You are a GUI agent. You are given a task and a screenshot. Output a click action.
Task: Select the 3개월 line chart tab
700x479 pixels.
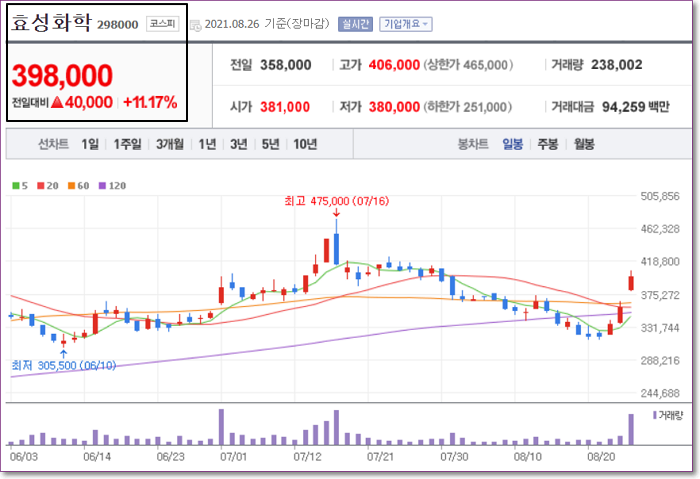click(170, 144)
